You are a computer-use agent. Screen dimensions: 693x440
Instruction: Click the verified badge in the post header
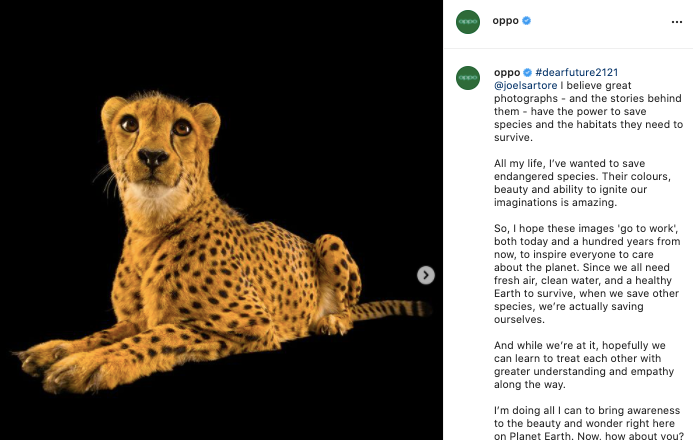pyautogui.click(x=526, y=21)
